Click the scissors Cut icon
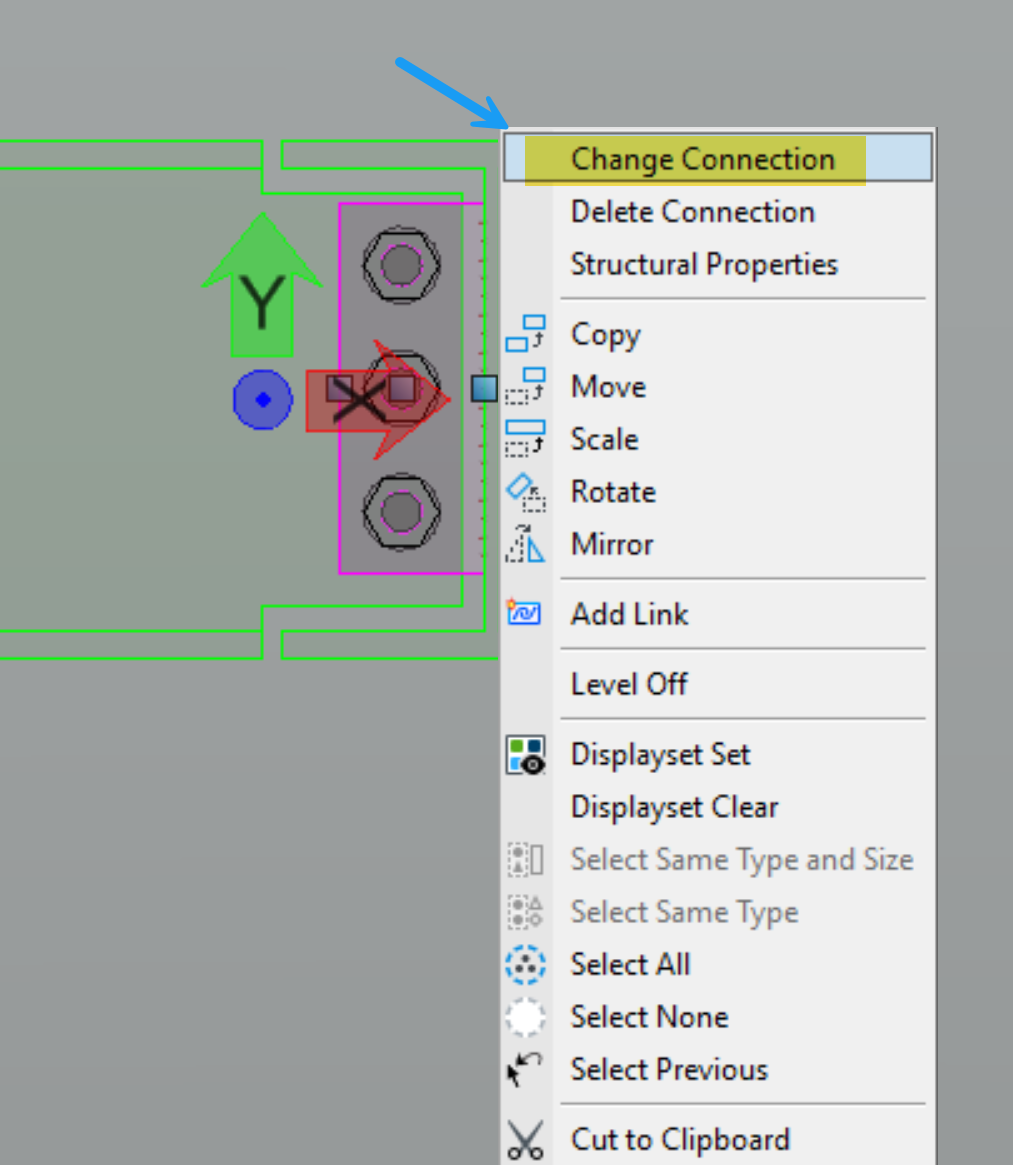1013x1165 pixels. point(525,1140)
